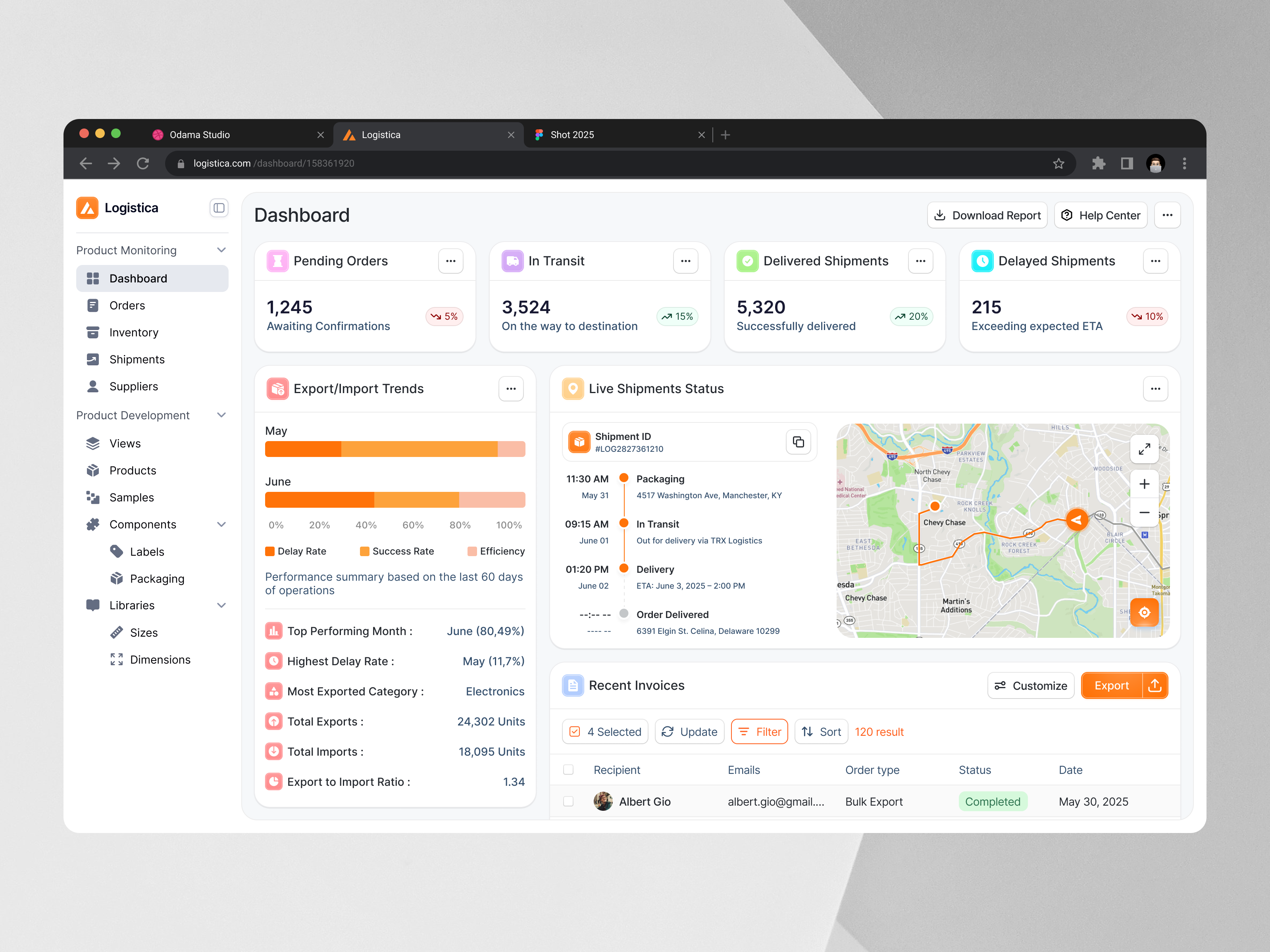
Task: Collapse the Product Monitoring section
Action: tap(221, 250)
